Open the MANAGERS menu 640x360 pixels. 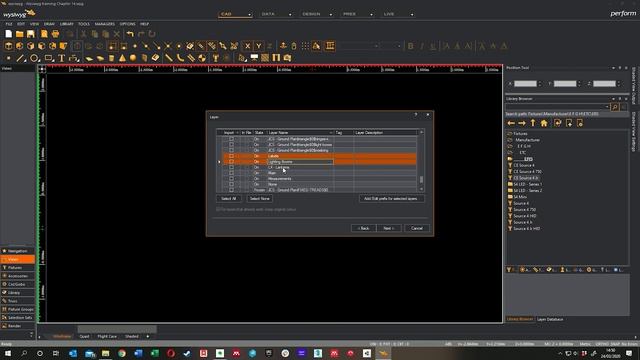click(x=104, y=24)
